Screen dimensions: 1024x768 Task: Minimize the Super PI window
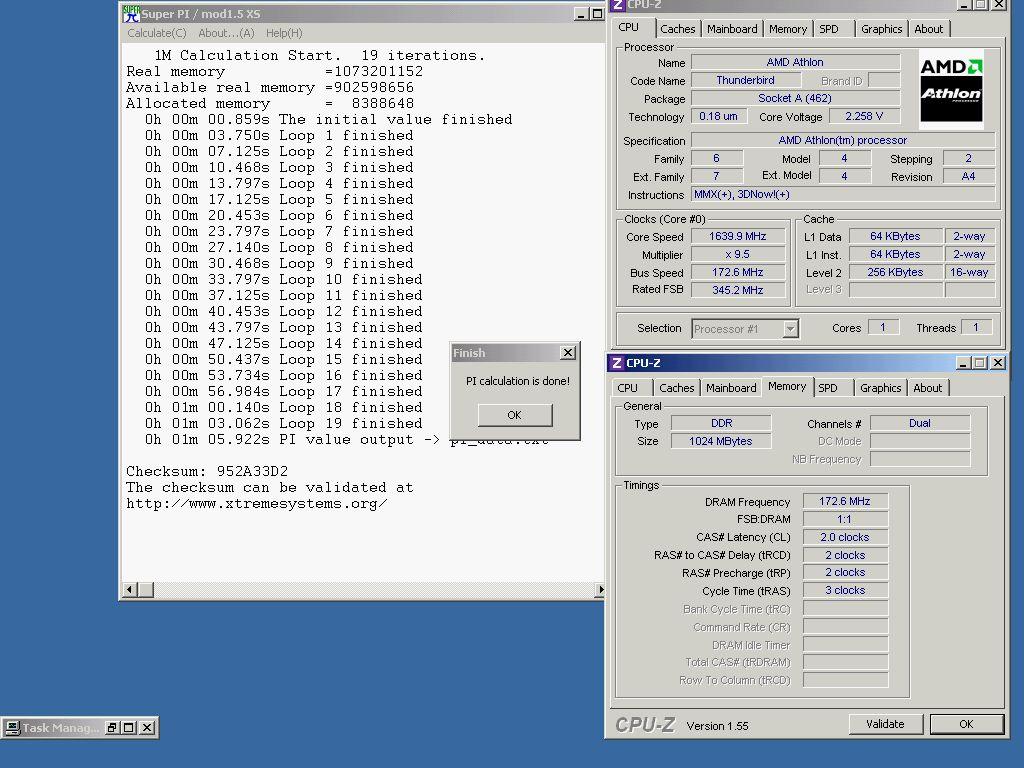click(581, 14)
